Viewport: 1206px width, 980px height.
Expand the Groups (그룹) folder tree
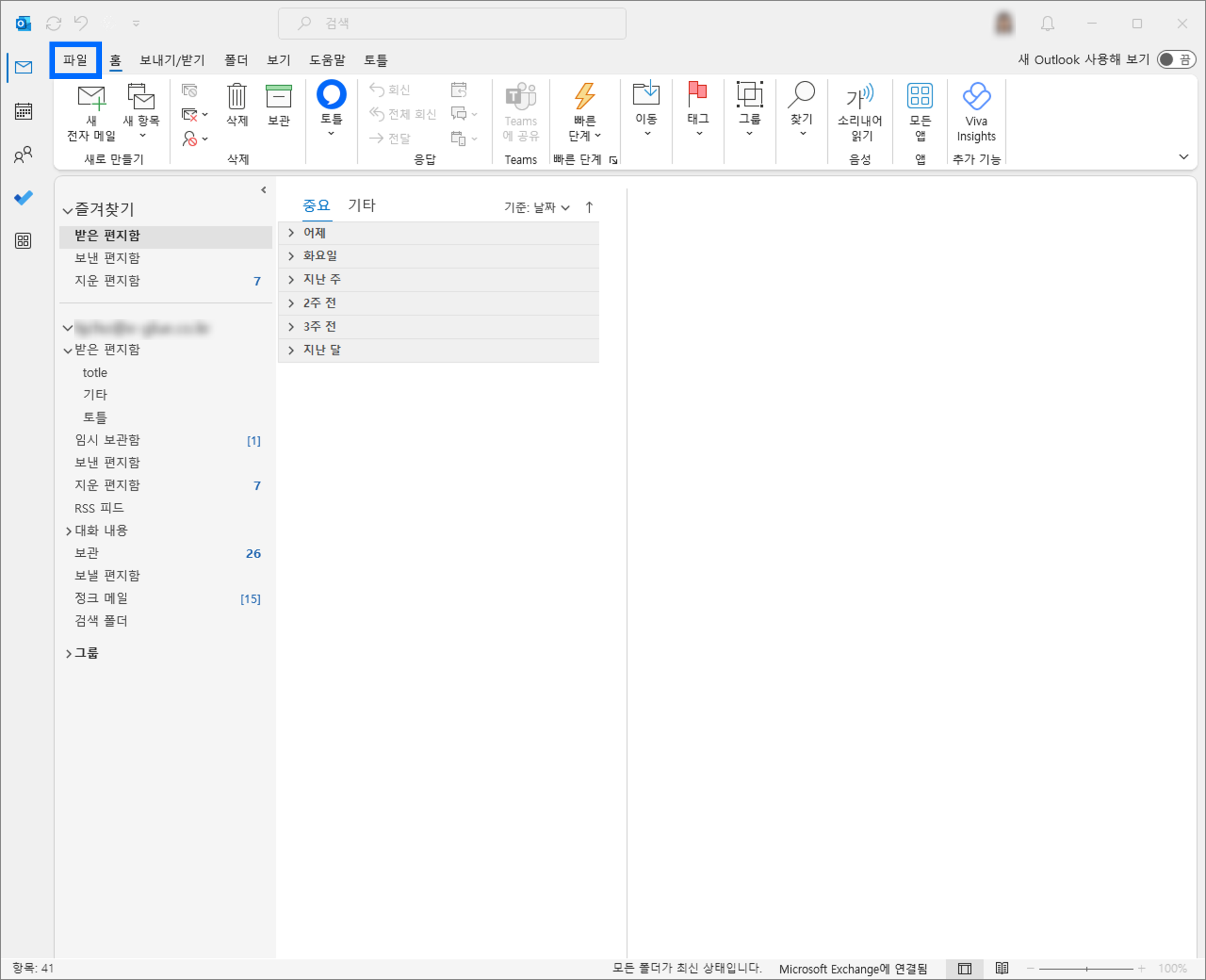point(68,653)
